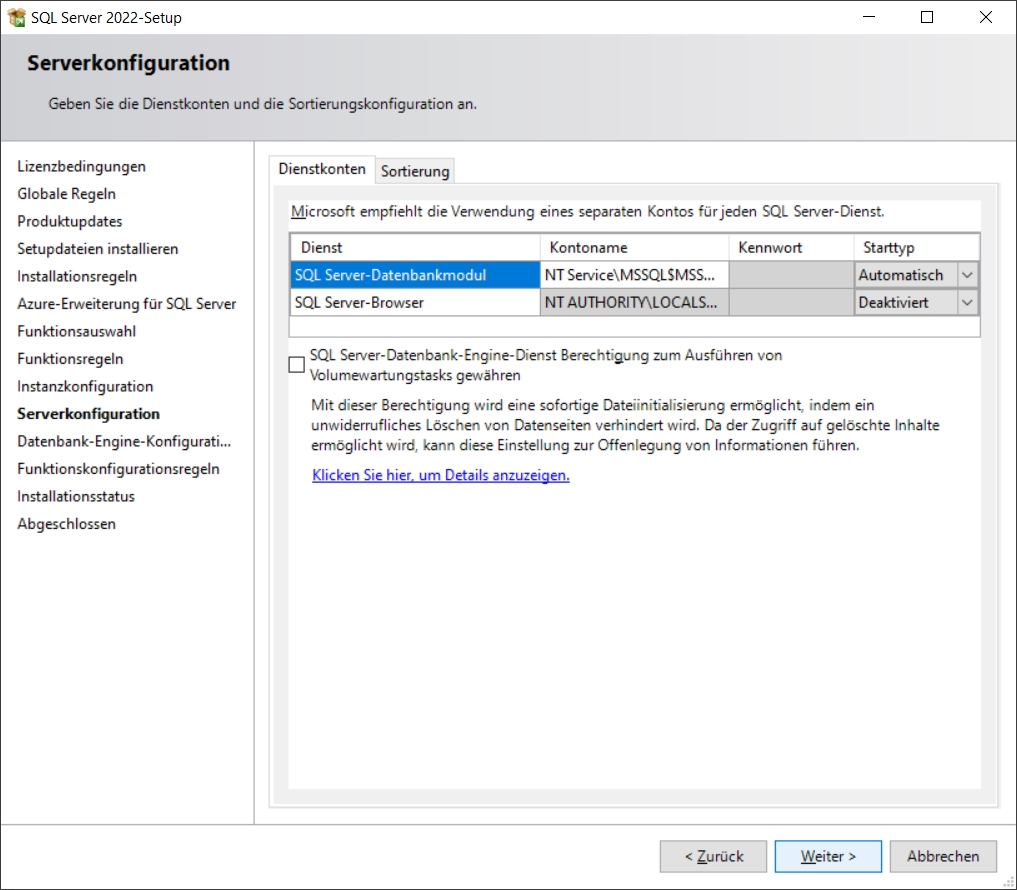Click Instanzkonfiguration step in sidebar
1017x890 pixels.
(86, 387)
